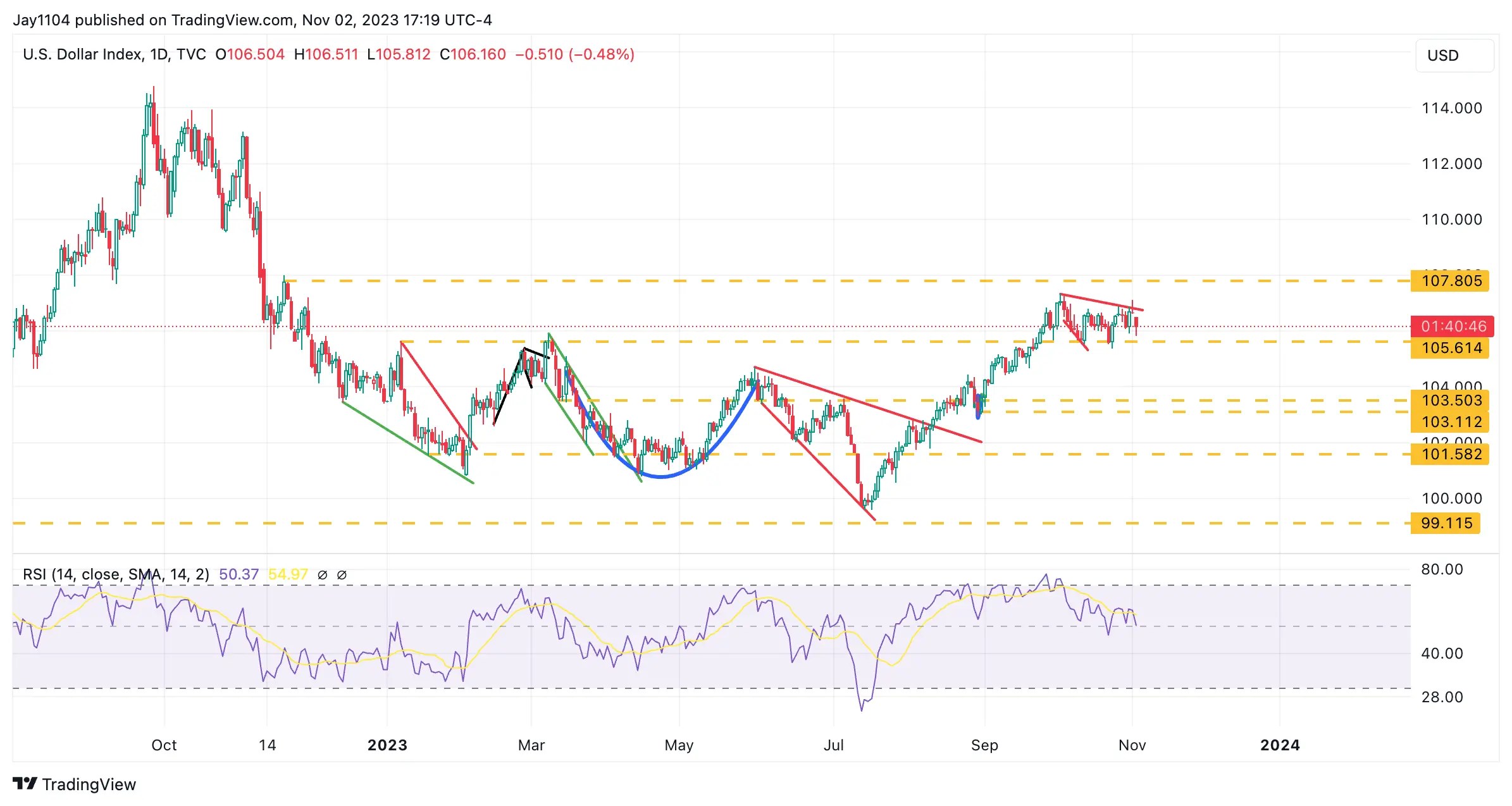Click the 114.000 price axis label
The image size is (1512, 806).
1452,108
